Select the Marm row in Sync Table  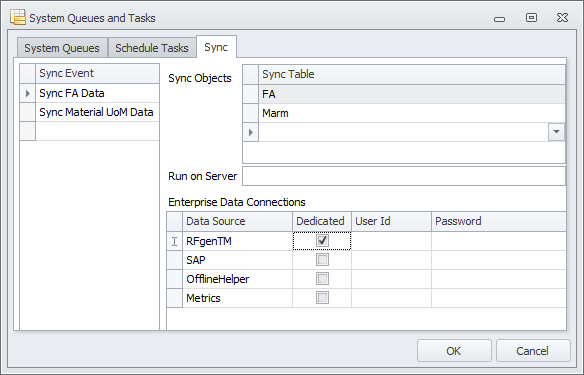412,113
